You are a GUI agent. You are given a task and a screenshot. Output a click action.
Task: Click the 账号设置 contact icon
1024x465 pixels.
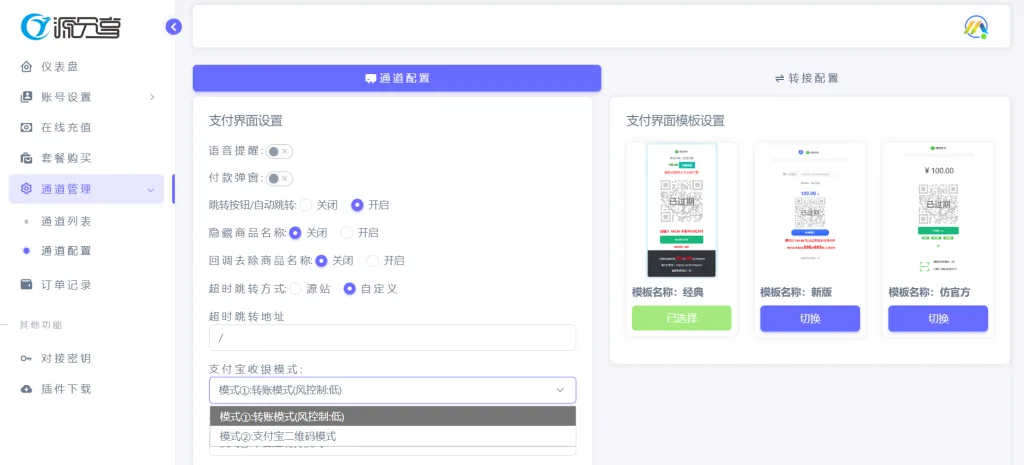click(x=27, y=97)
